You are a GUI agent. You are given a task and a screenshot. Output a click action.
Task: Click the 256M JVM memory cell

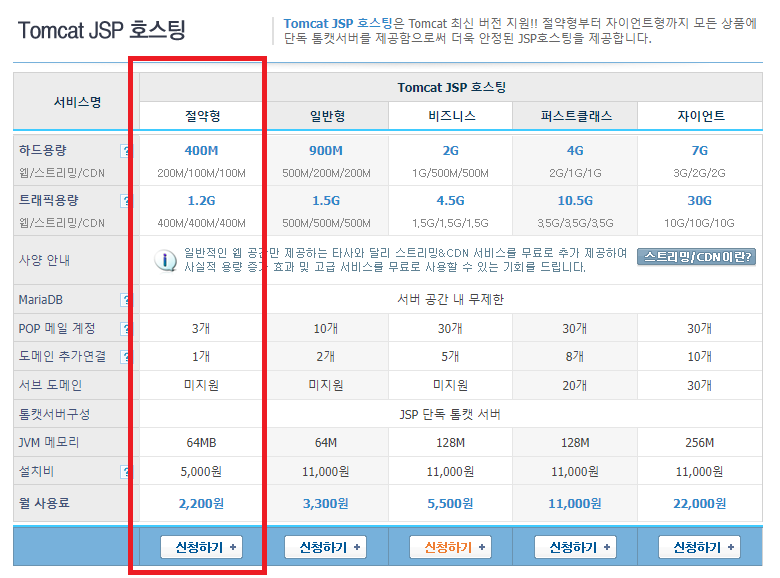click(x=699, y=443)
